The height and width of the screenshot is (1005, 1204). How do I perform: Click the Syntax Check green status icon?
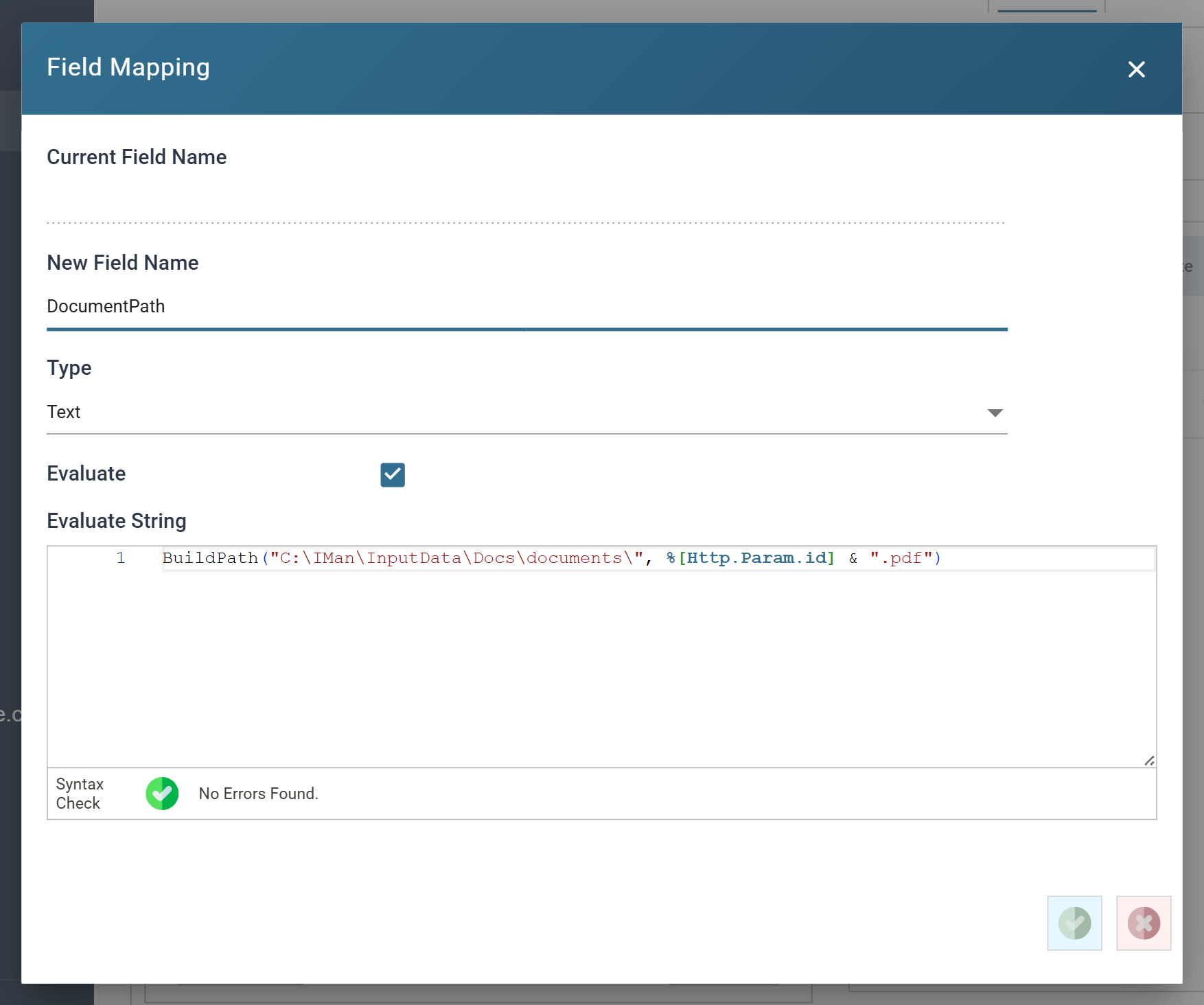(162, 794)
